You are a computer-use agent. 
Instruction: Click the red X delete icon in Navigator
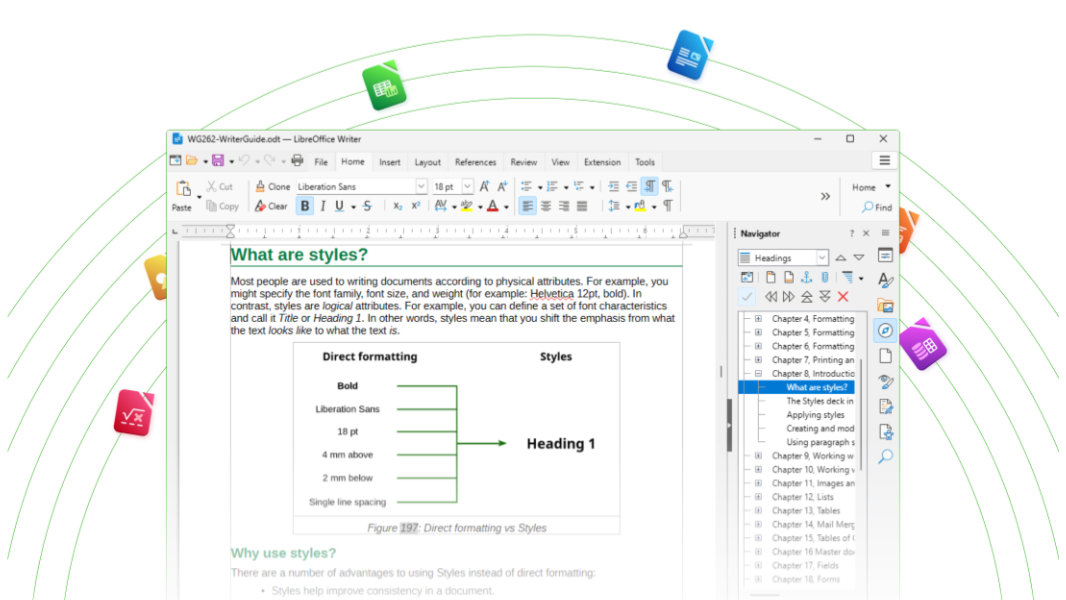click(x=843, y=297)
